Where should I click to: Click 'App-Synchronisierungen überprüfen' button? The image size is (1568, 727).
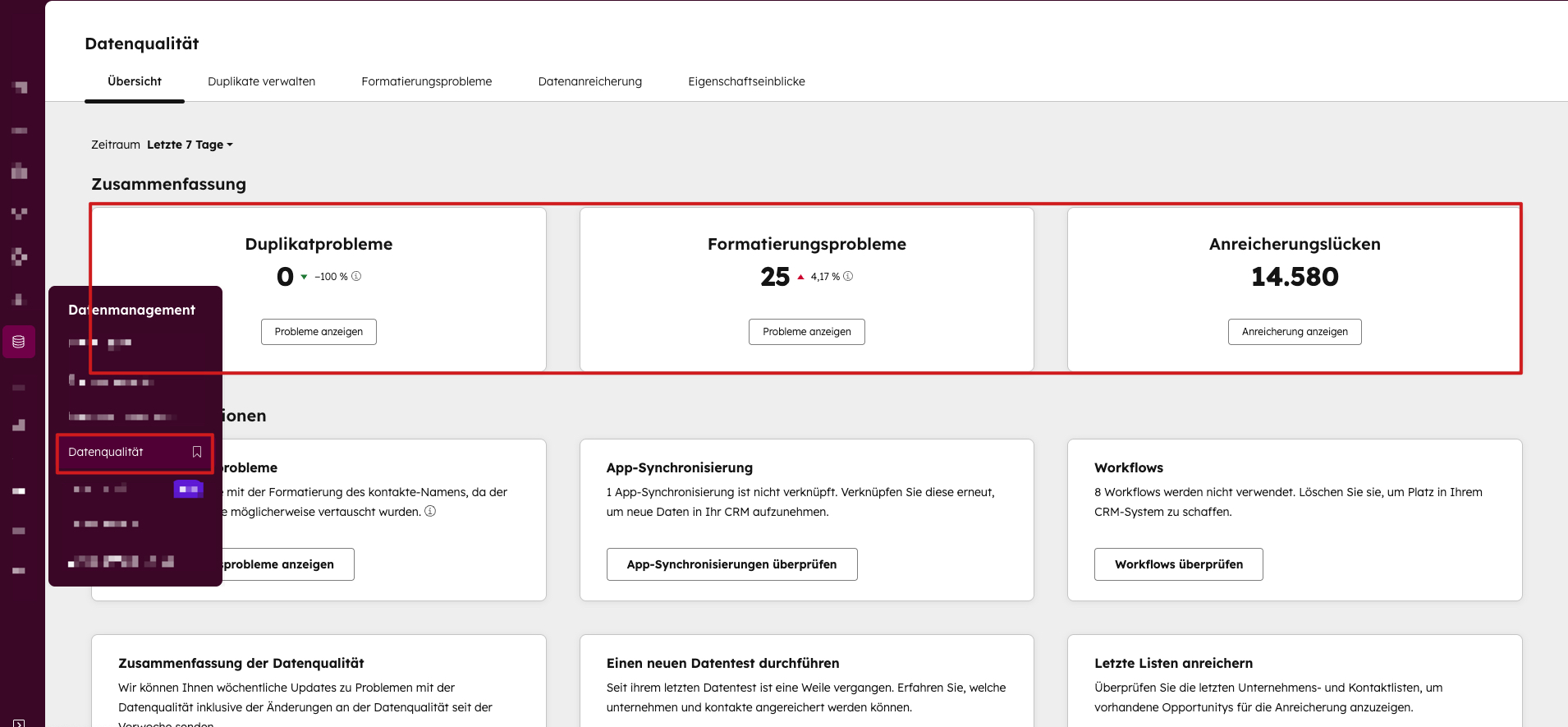pos(731,564)
